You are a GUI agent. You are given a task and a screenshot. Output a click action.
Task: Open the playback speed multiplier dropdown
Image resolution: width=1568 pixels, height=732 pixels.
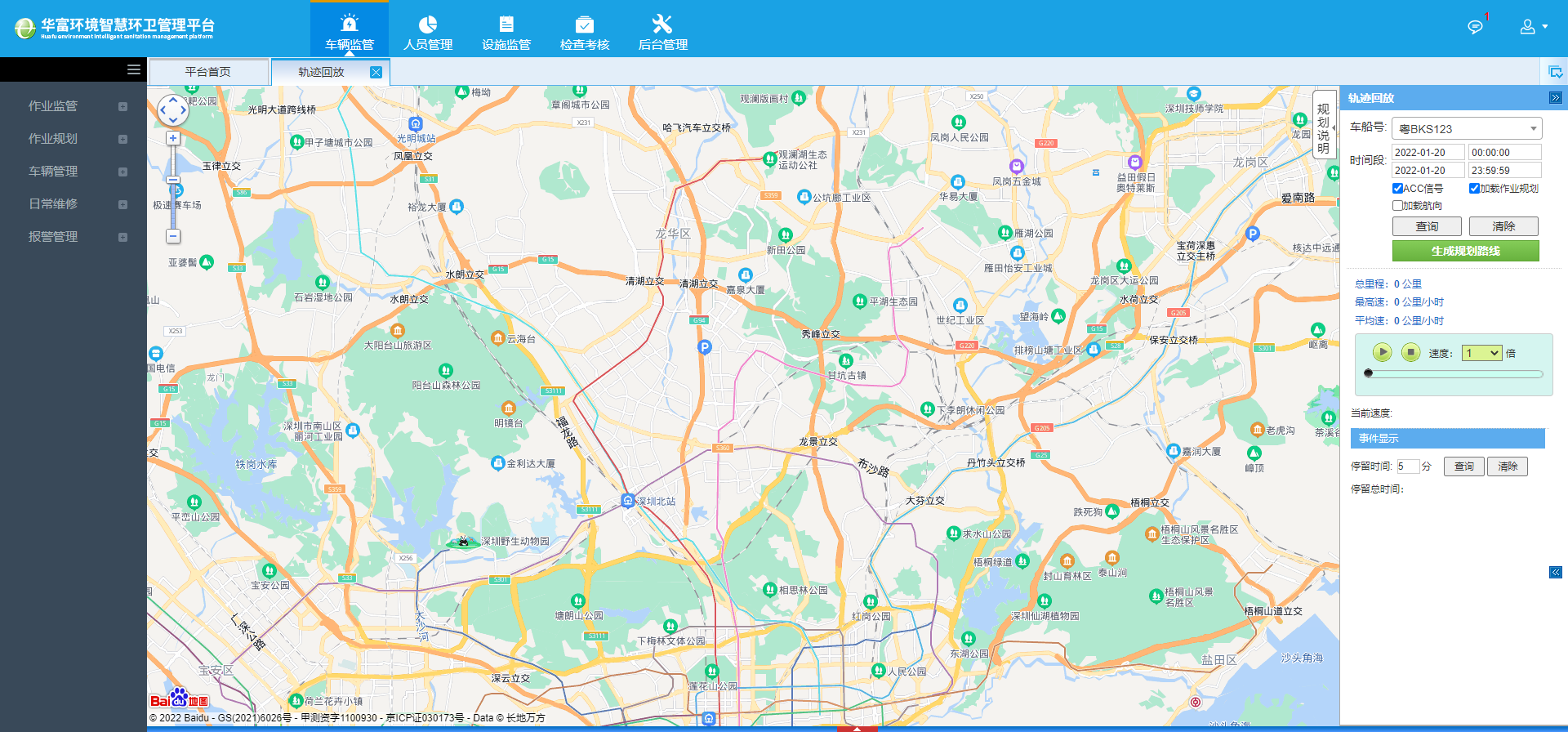[1481, 353]
